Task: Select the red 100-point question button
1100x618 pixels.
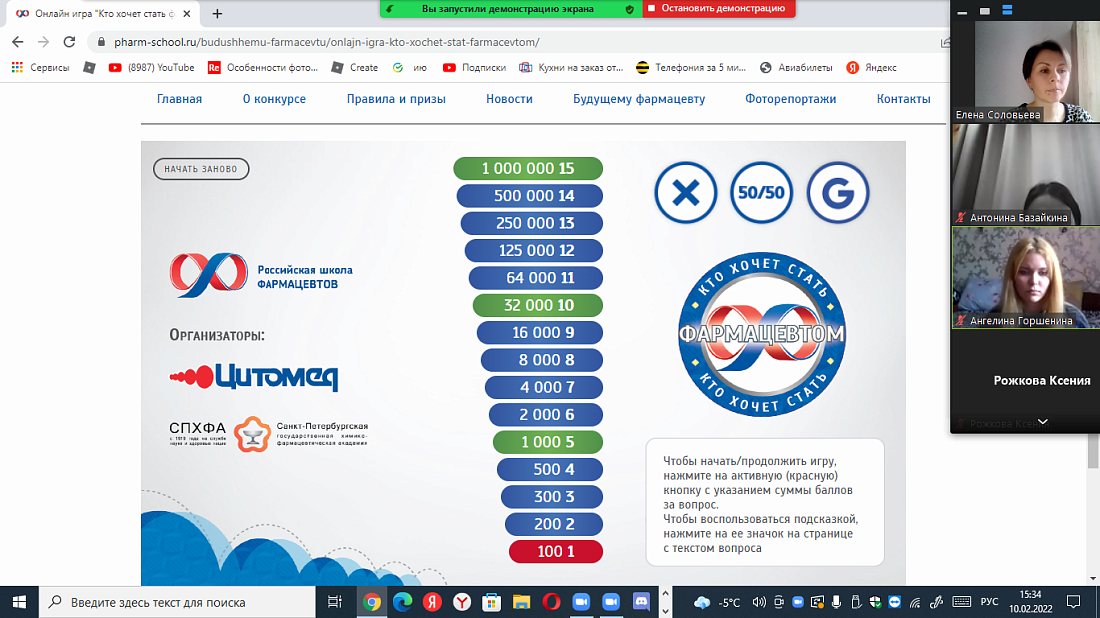Action: (x=556, y=551)
